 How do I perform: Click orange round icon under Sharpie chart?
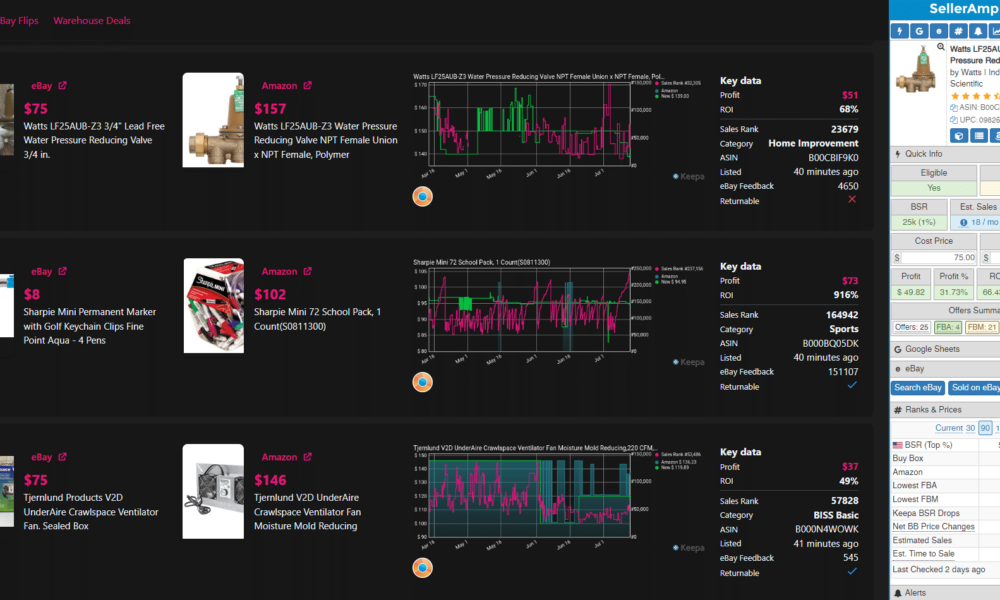(x=422, y=382)
